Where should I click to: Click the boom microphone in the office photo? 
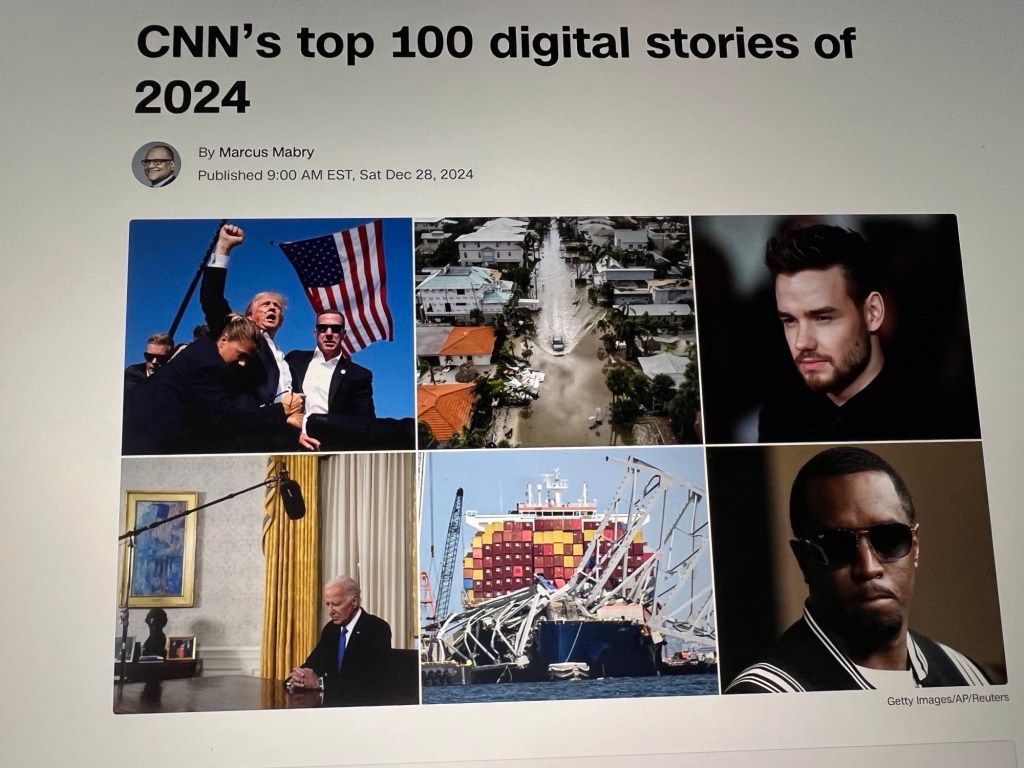click(291, 494)
